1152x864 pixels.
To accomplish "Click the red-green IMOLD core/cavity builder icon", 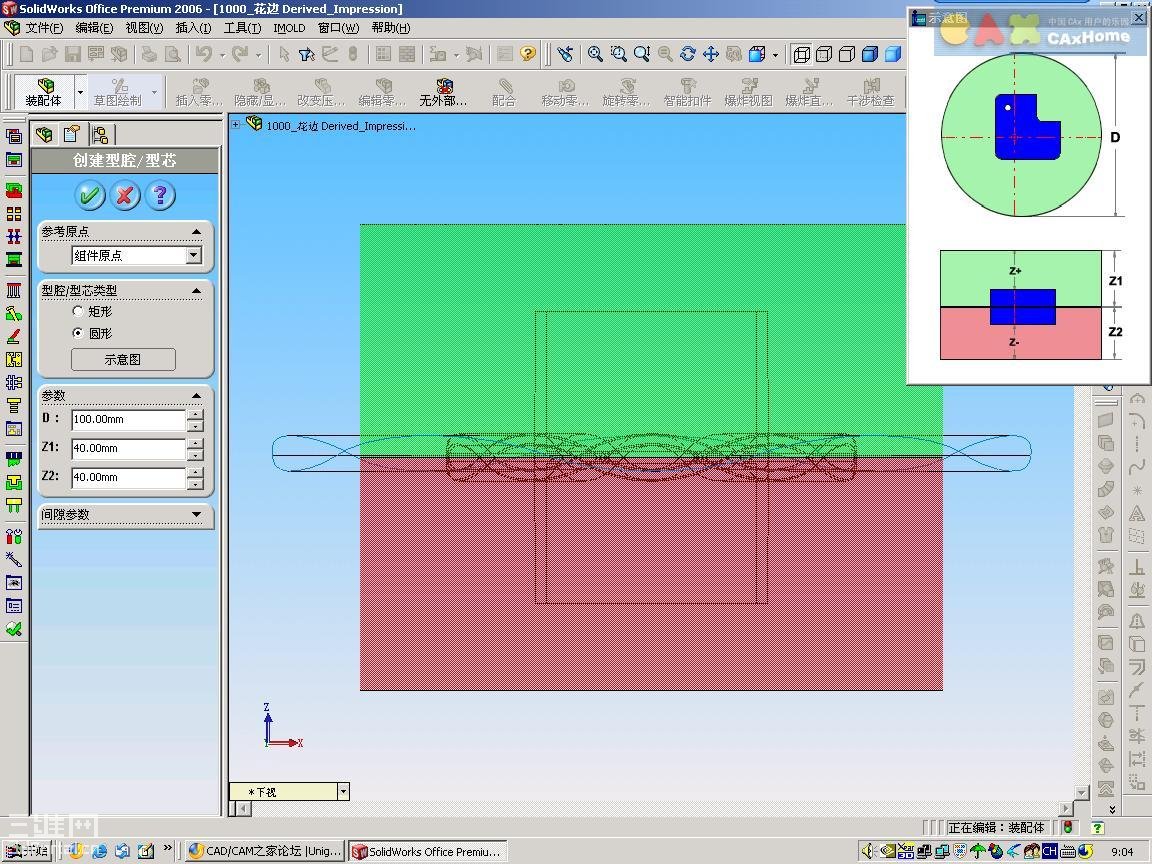I will [13, 190].
